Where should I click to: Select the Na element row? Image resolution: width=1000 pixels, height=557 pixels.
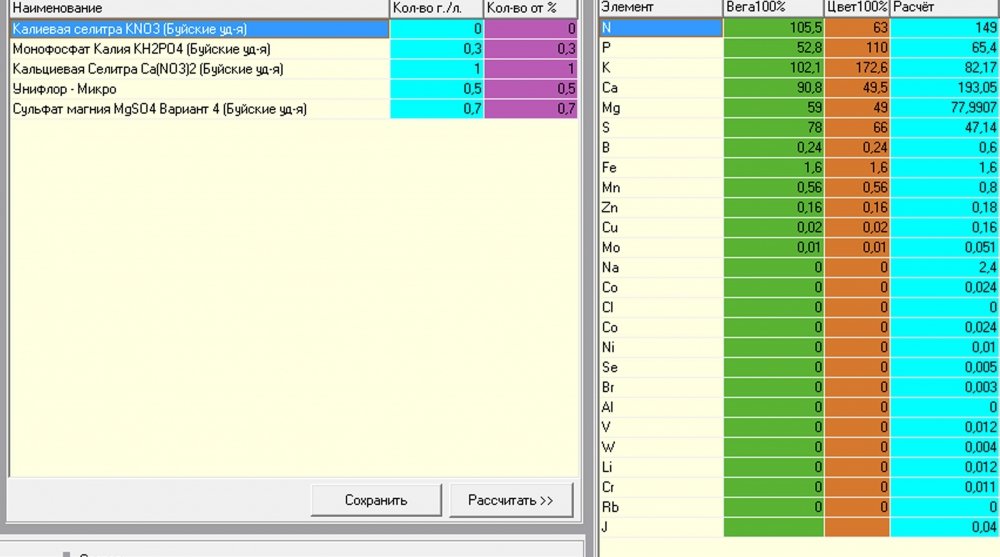(x=800, y=267)
